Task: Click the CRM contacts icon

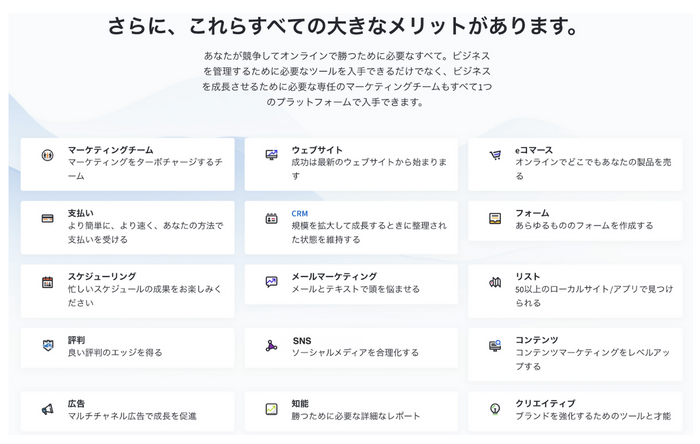Action: [271, 219]
